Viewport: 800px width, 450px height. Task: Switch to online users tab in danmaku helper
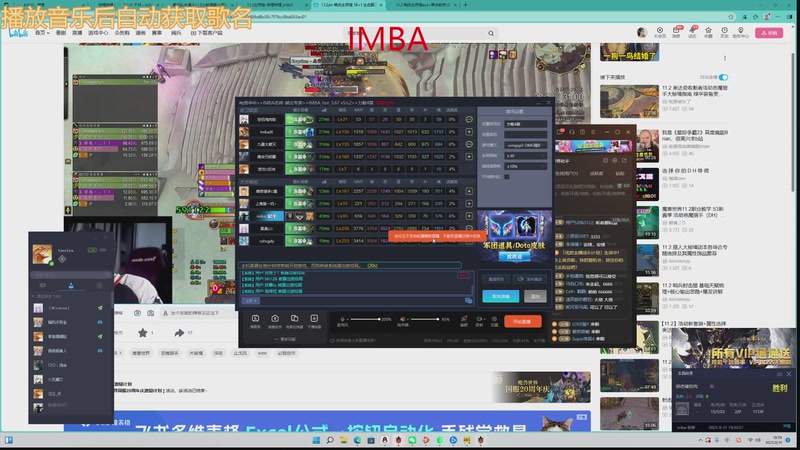pyautogui.click(x=566, y=173)
